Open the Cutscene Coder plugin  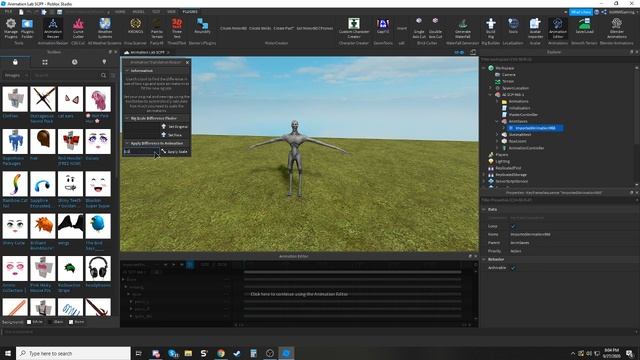coord(78,28)
